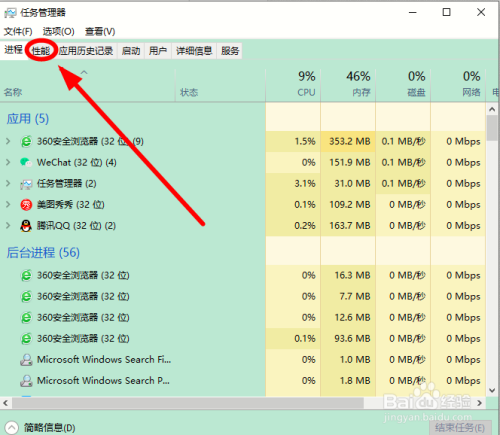This screenshot has width=500, height=435.
Task: Switch to the 服务 tab
Action: [x=230, y=51]
